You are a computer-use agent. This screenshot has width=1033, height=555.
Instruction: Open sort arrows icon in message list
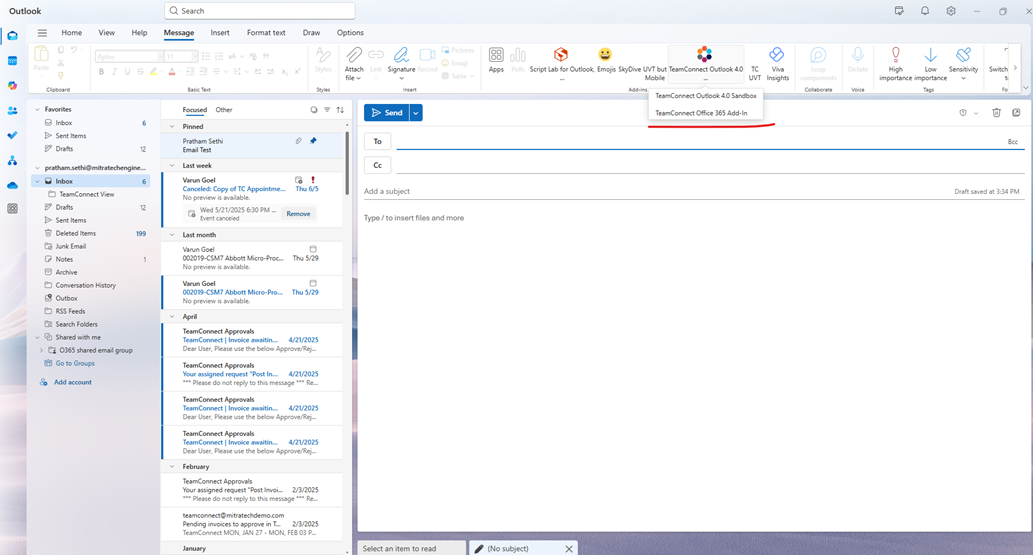coord(340,110)
